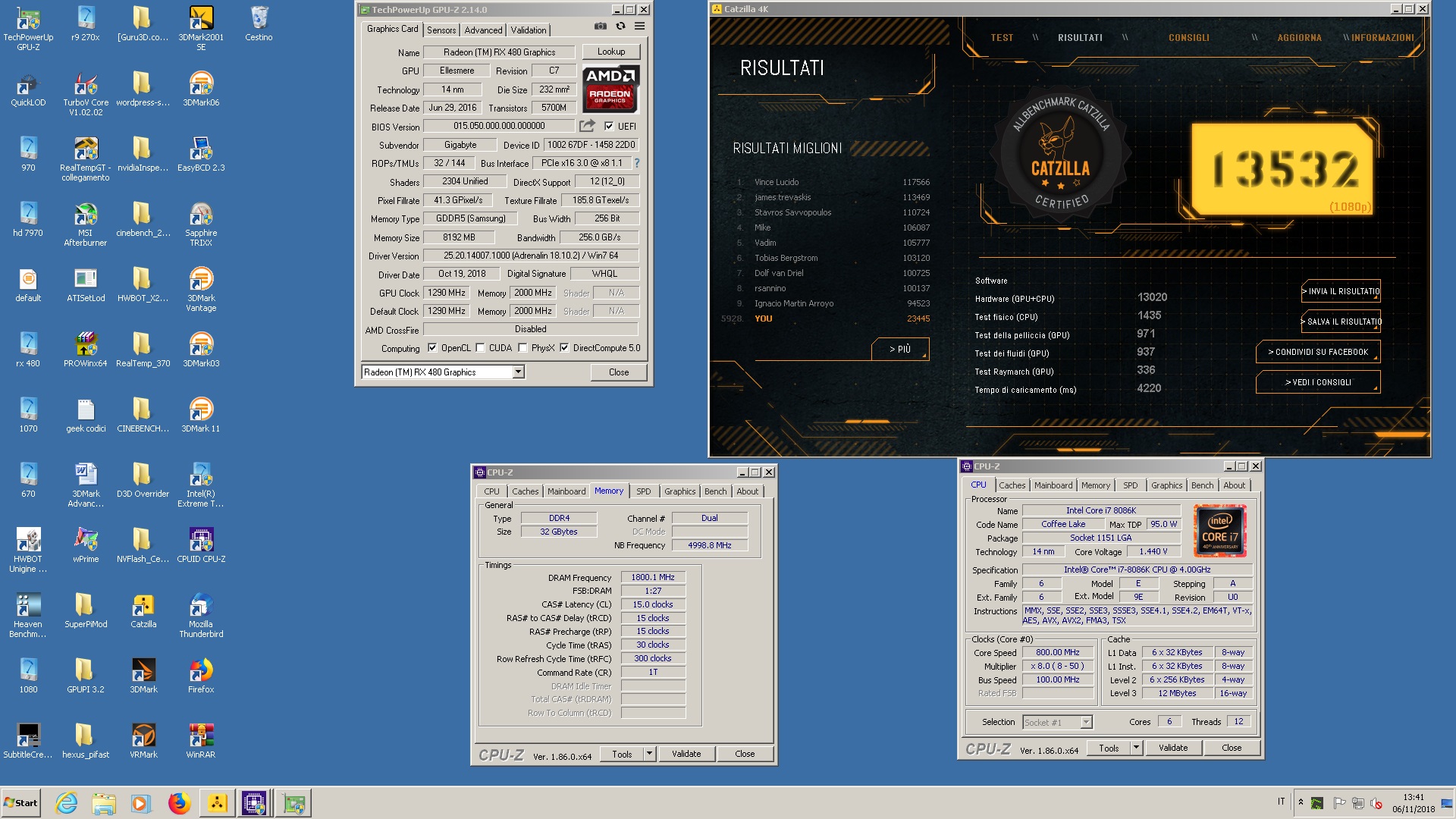1456x819 pixels.
Task: Click the DRAM Frequency value 1800.1 MHz
Action: (x=653, y=577)
